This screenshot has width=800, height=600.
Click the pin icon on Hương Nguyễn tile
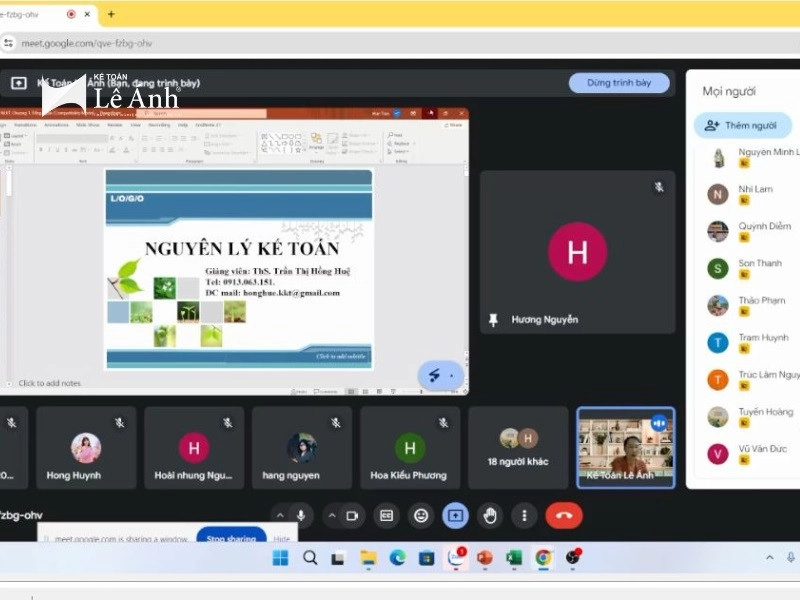coord(493,320)
